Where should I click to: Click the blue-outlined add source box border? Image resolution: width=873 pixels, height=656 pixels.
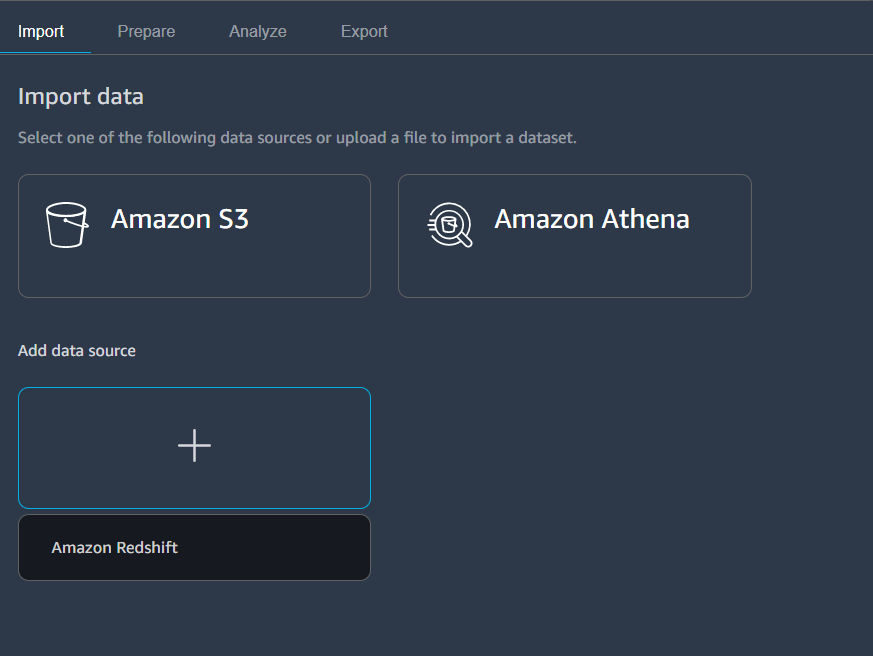pos(194,388)
